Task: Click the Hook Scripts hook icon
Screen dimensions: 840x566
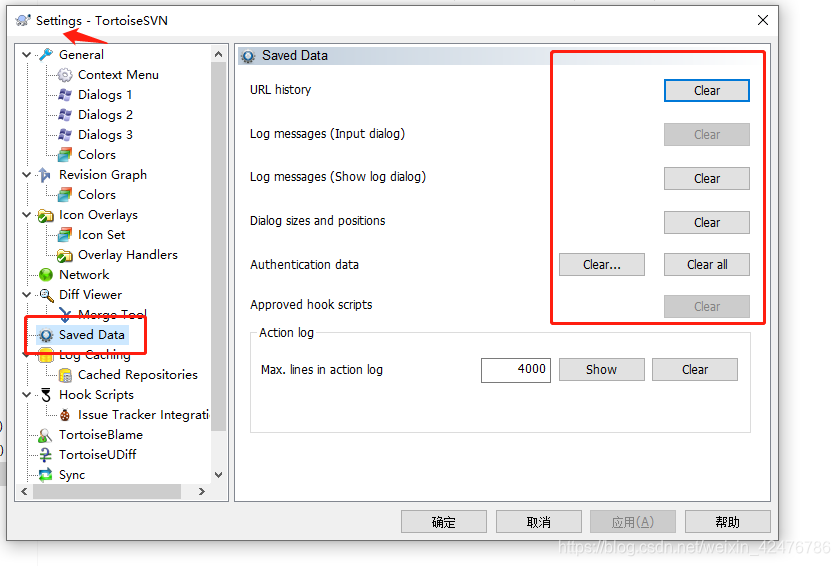Action: point(46,395)
